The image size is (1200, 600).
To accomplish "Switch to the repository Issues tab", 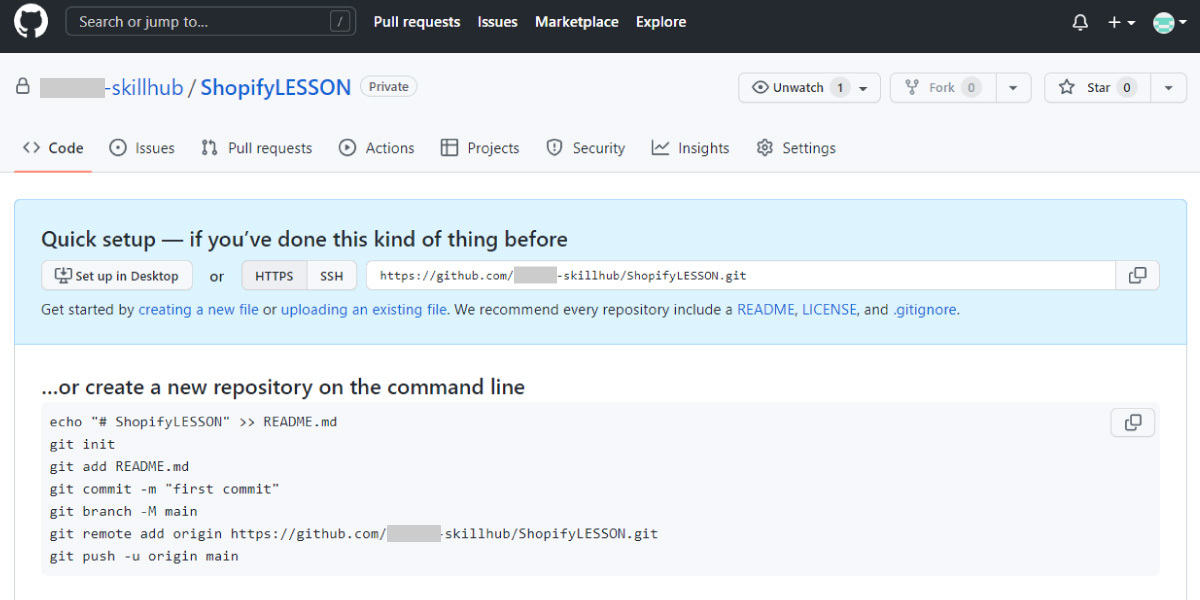I will pyautogui.click(x=142, y=148).
